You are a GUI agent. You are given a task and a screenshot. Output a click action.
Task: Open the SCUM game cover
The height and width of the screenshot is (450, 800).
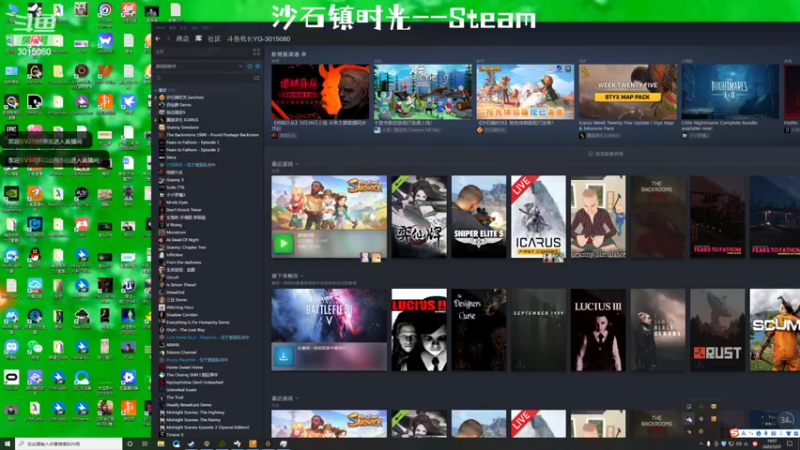(x=775, y=330)
